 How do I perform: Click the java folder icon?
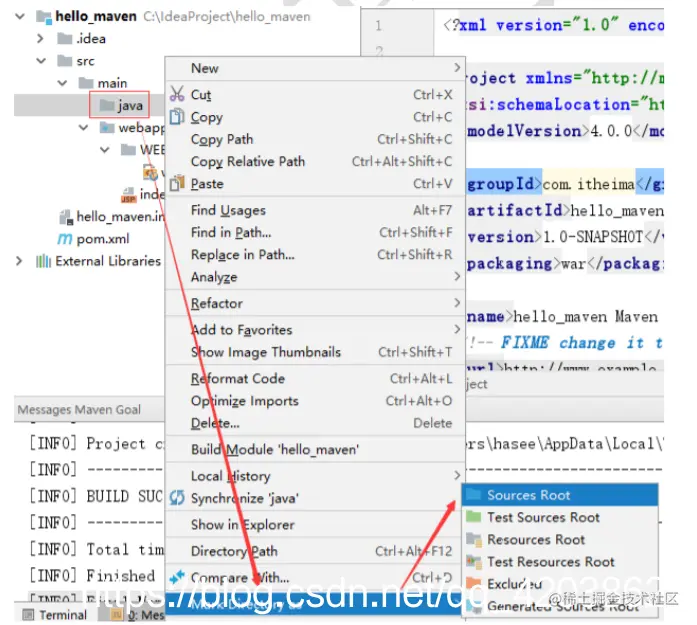click(107, 105)
